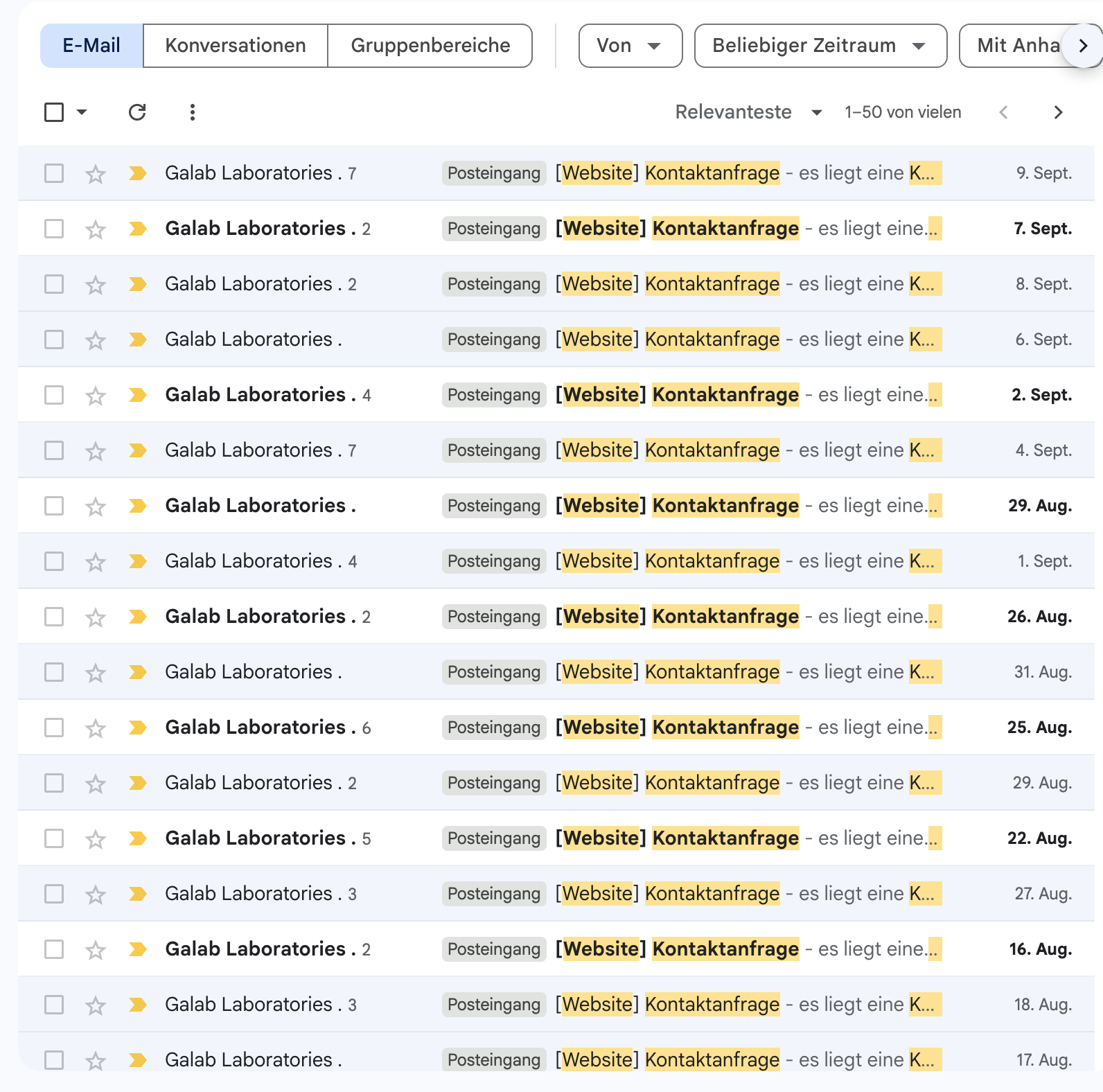Image resolution: width=1103 pixels, height=1092 pixels.
Task: Open the Relevanteste sort order dropdown
Action: point(748,112)
